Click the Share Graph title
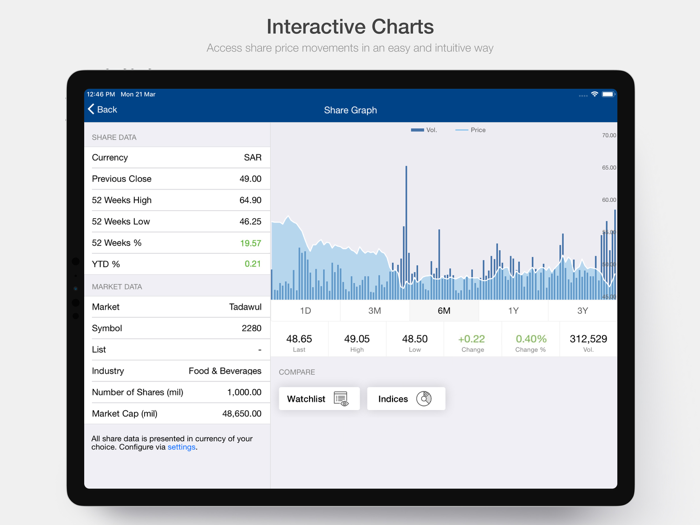Viewport: 700px width, 525px height. pos(350,110)
